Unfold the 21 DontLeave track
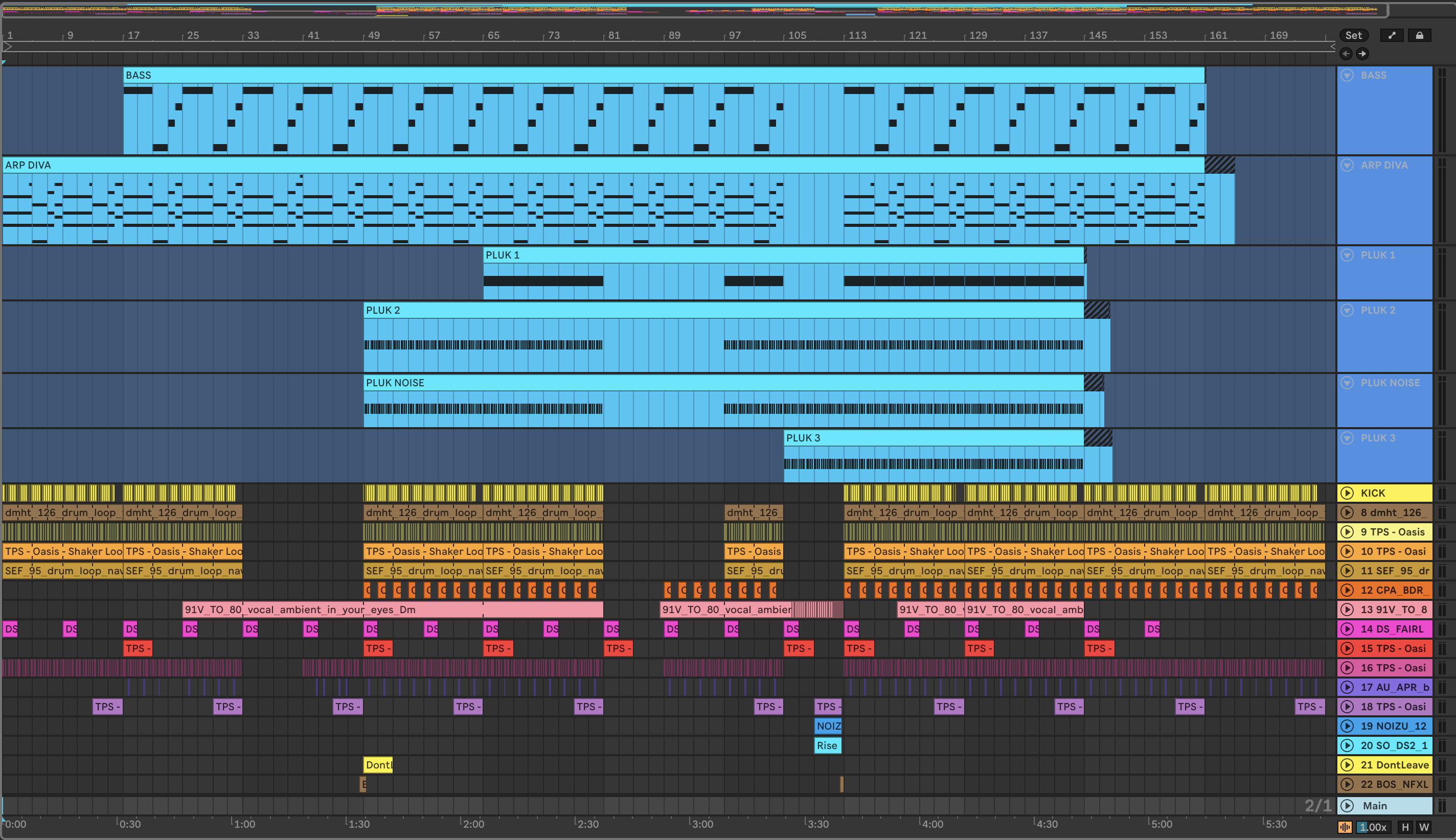This screenshot has width=1456, height=840. point(1347,765)
